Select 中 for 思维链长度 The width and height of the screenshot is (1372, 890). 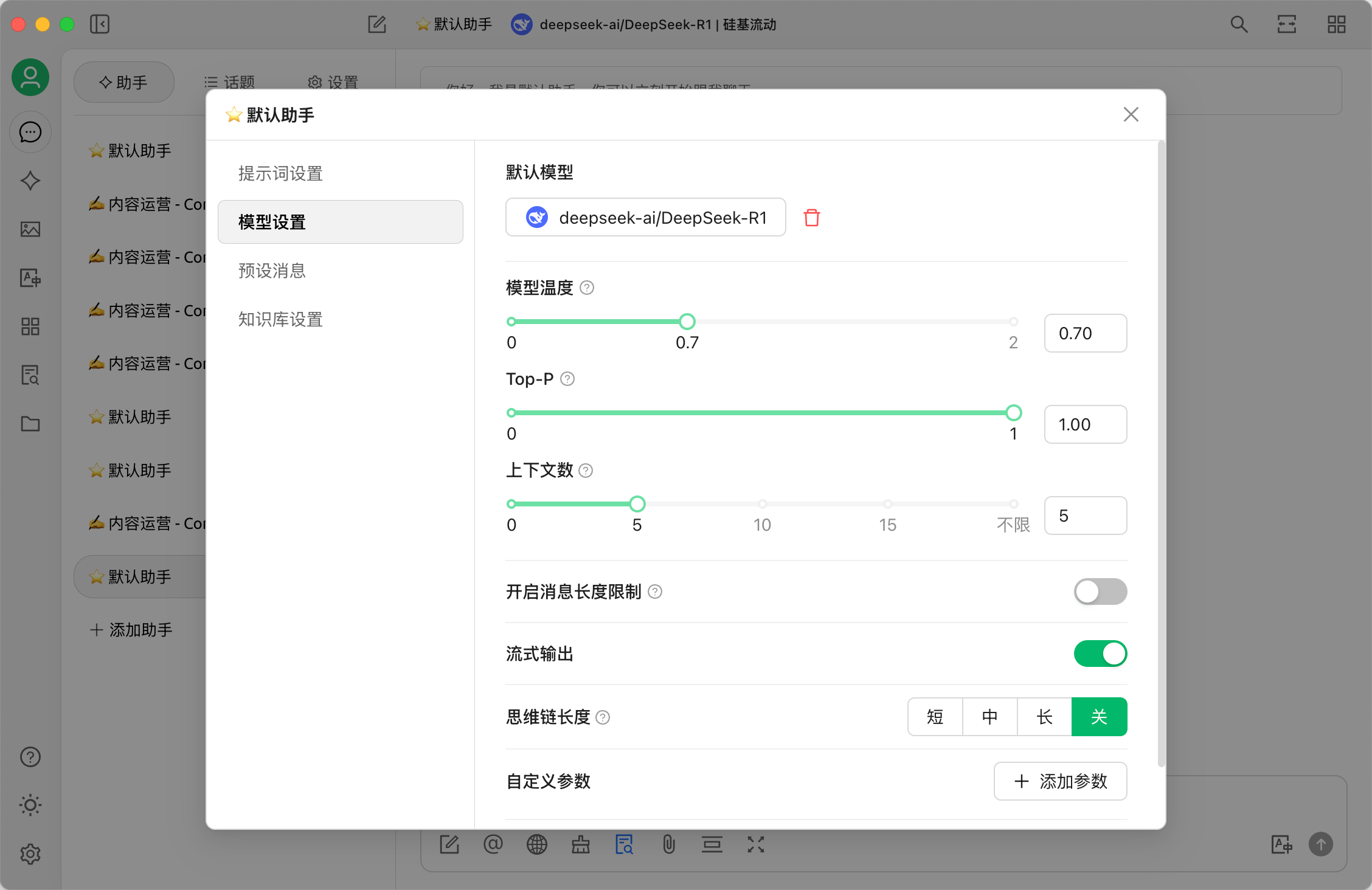coord(989,717)
